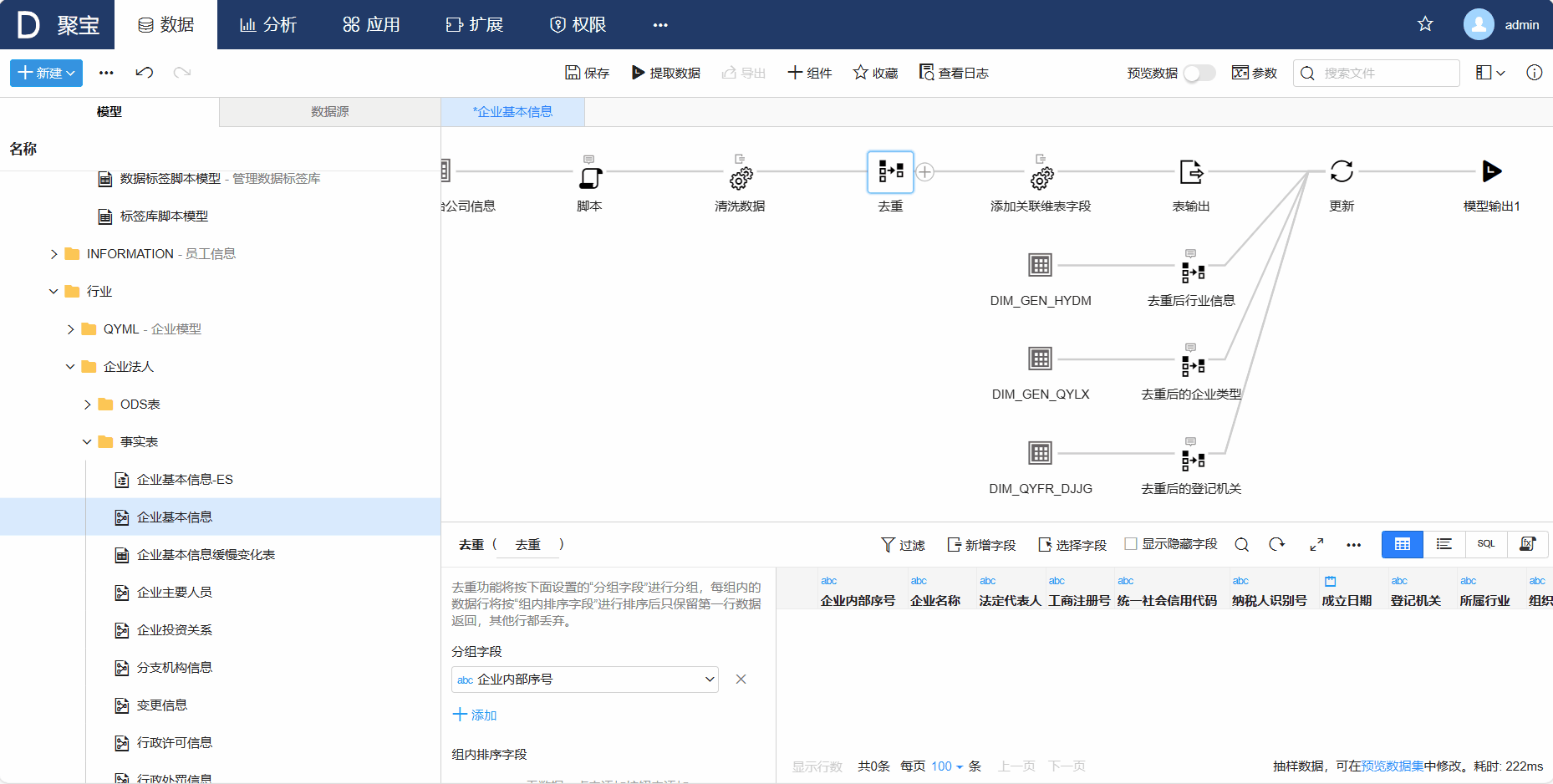Expand the INFORMATION - 员工信息 folder
Screen dimensions: 1553x784
click(x=53, y=254)
